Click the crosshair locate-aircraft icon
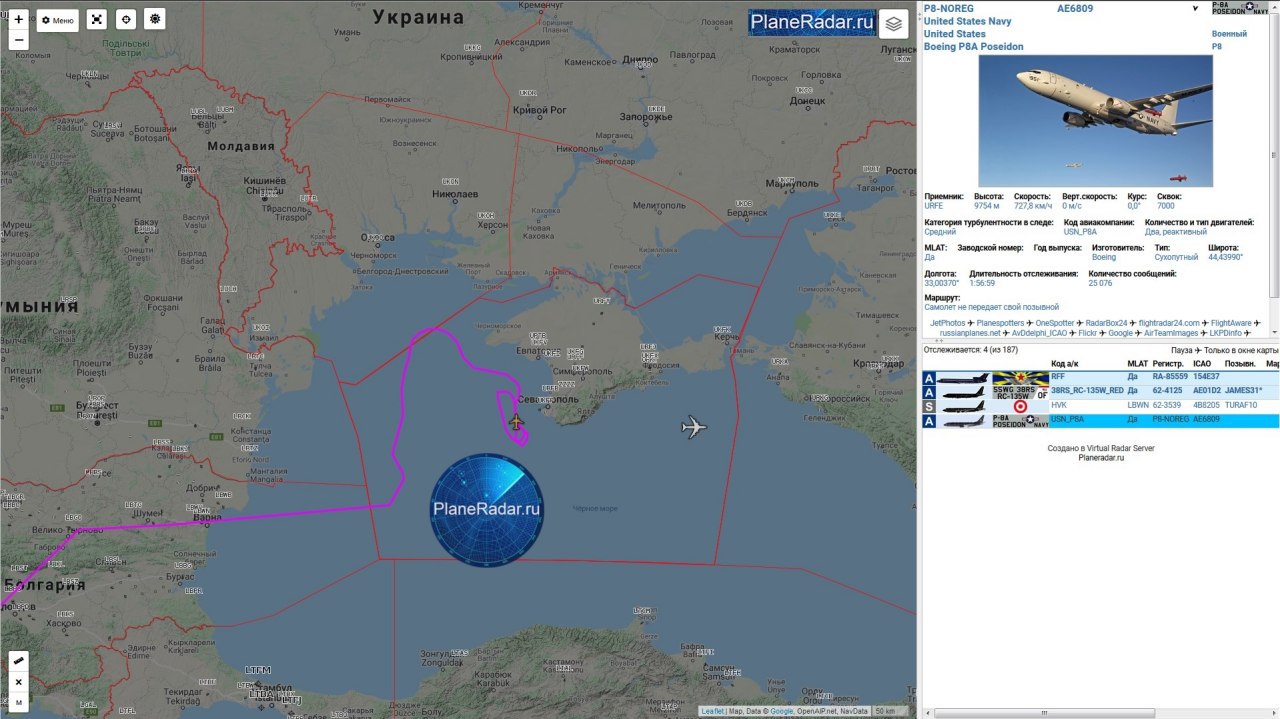 click(126, 20)
